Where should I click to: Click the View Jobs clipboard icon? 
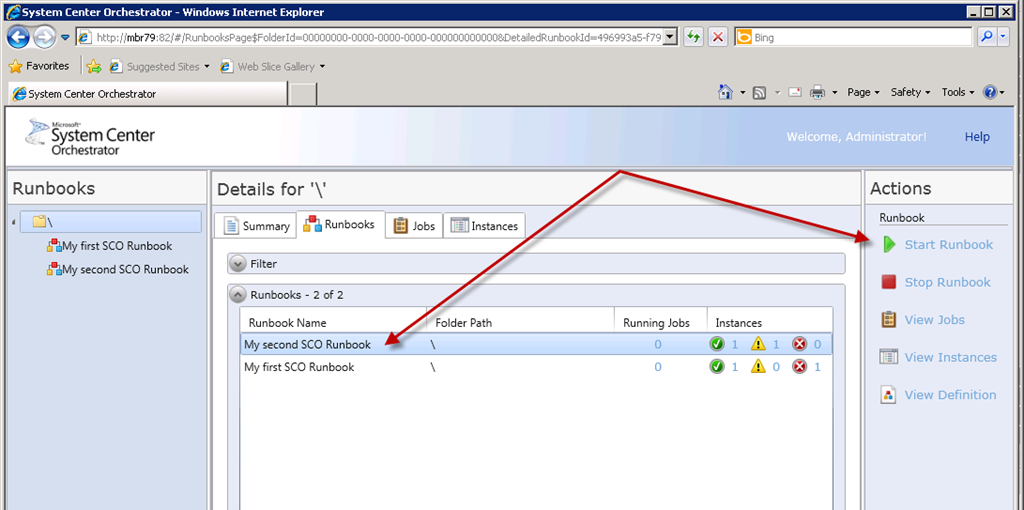coord(889,320)
